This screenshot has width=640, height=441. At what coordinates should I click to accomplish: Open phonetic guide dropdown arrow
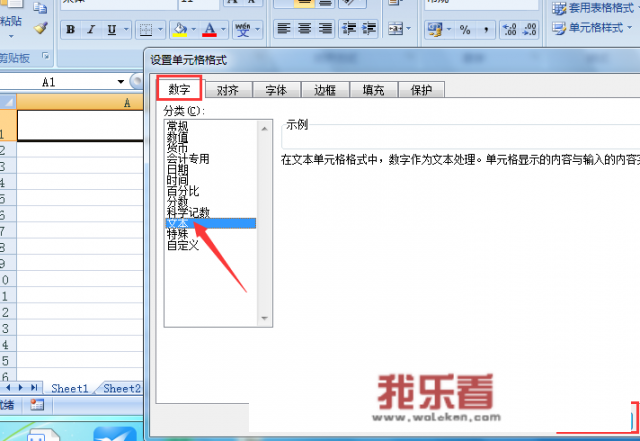258,29
